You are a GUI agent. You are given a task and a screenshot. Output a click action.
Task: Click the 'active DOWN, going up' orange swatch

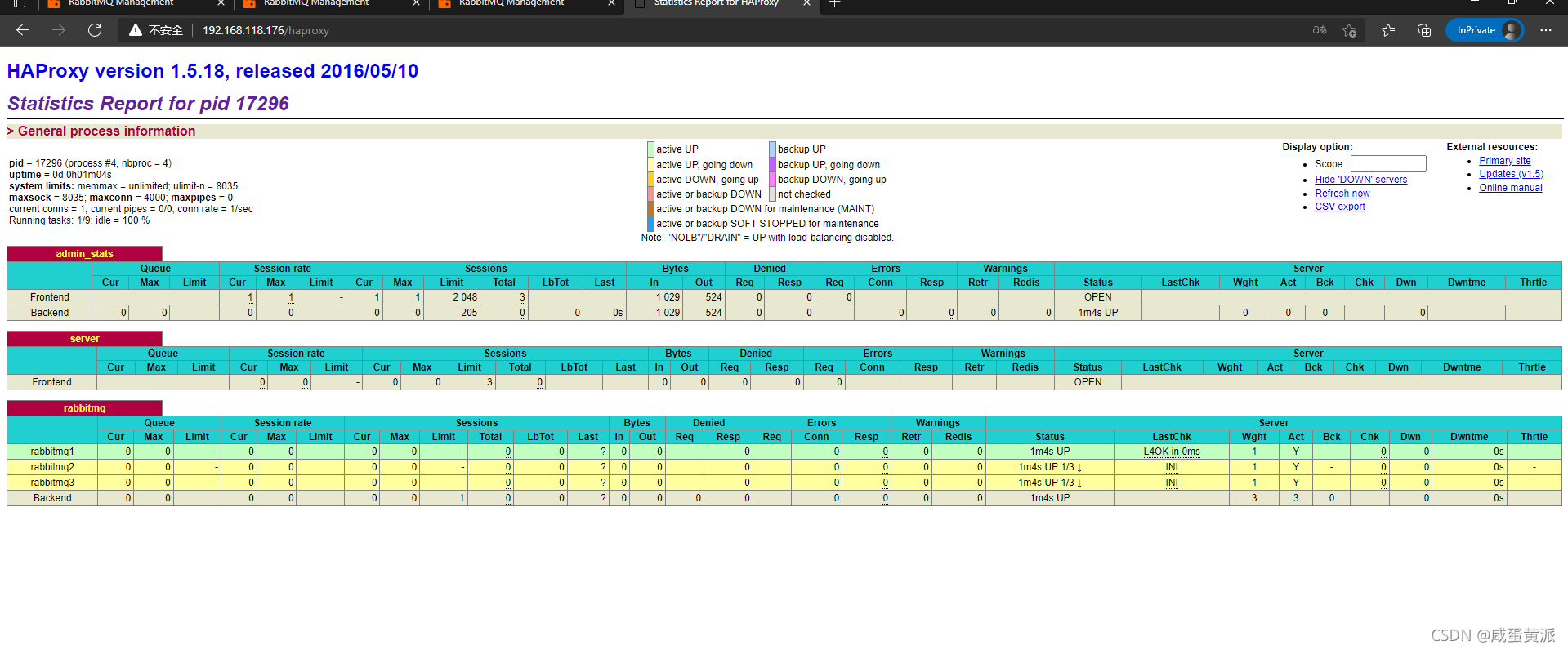coord(650,180)
